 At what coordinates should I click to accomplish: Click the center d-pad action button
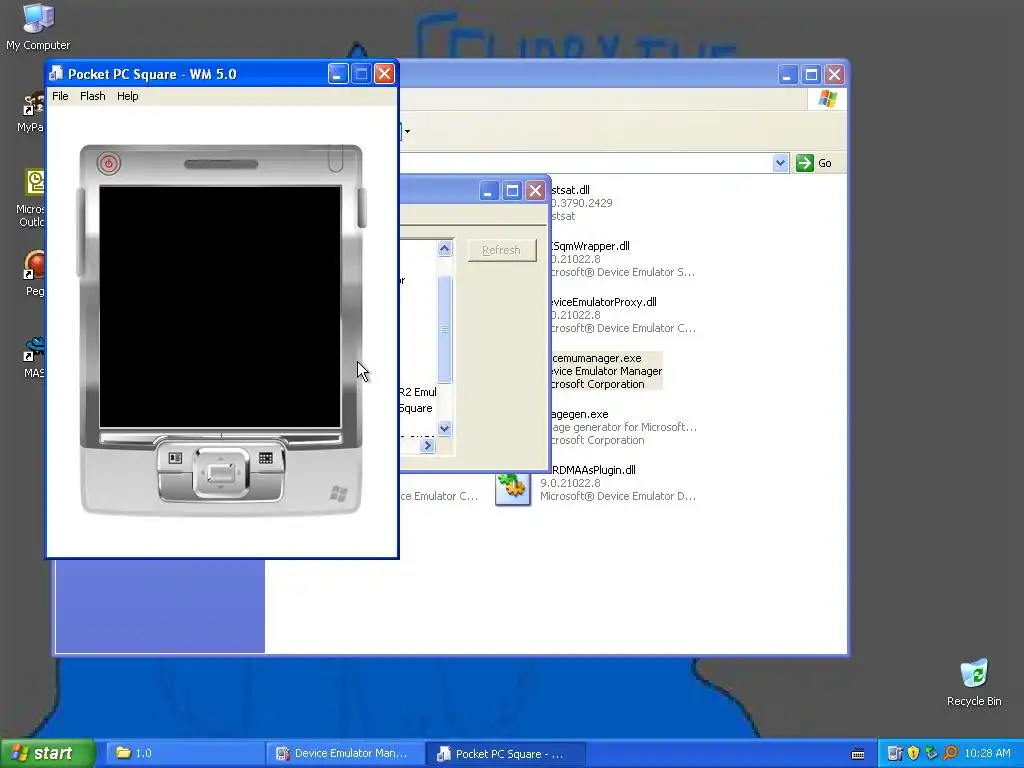221,473
